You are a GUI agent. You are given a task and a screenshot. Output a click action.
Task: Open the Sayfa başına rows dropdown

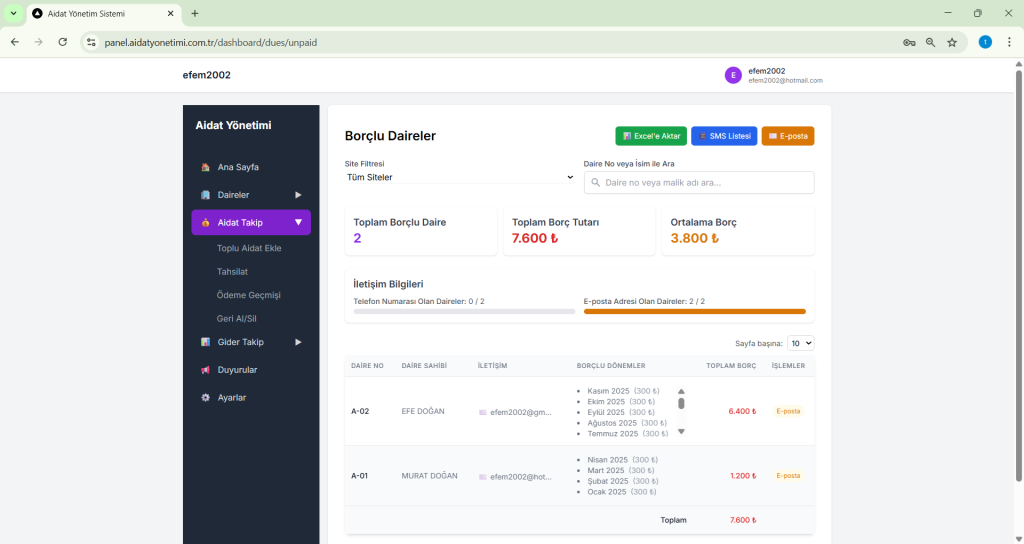pos(800,343)
